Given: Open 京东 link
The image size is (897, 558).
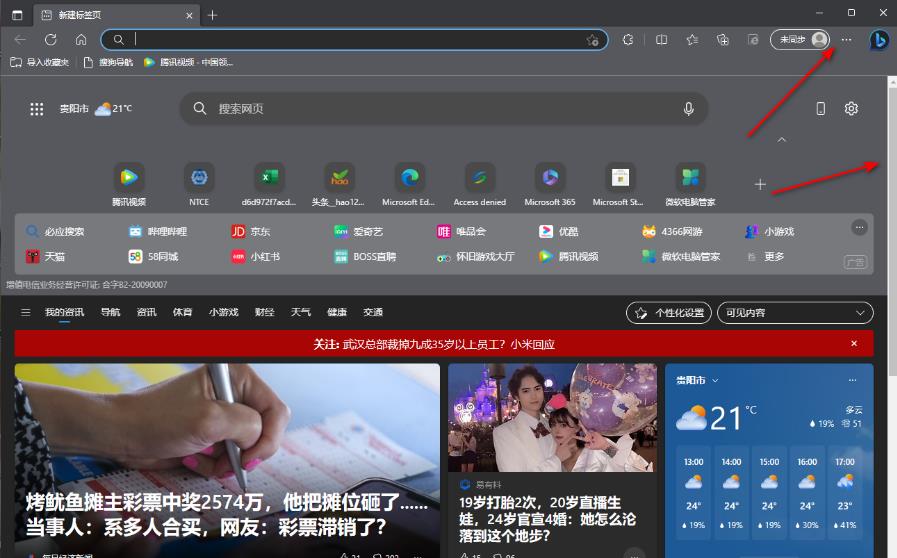Looking at the screenshot, I should [251, 231].
